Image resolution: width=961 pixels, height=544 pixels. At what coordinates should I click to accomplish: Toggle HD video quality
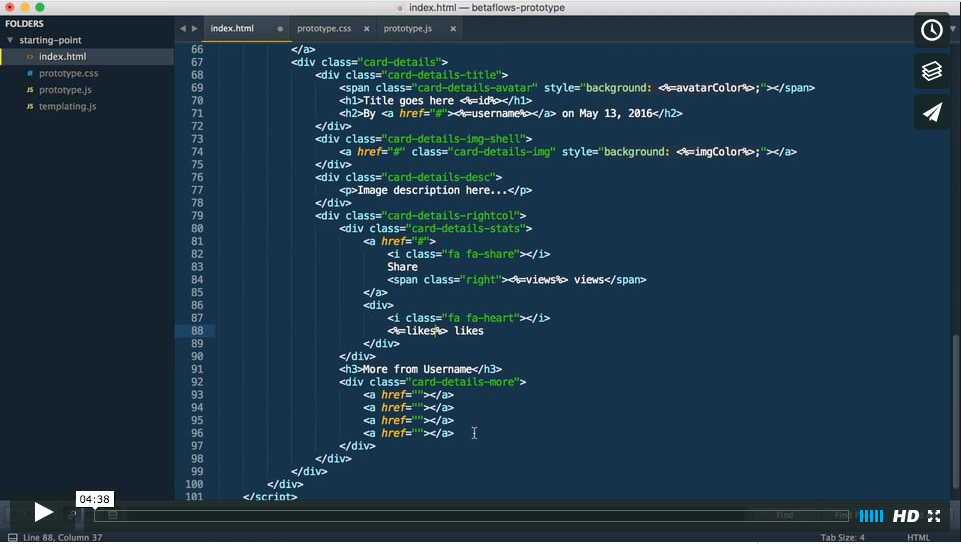(905, 516)
